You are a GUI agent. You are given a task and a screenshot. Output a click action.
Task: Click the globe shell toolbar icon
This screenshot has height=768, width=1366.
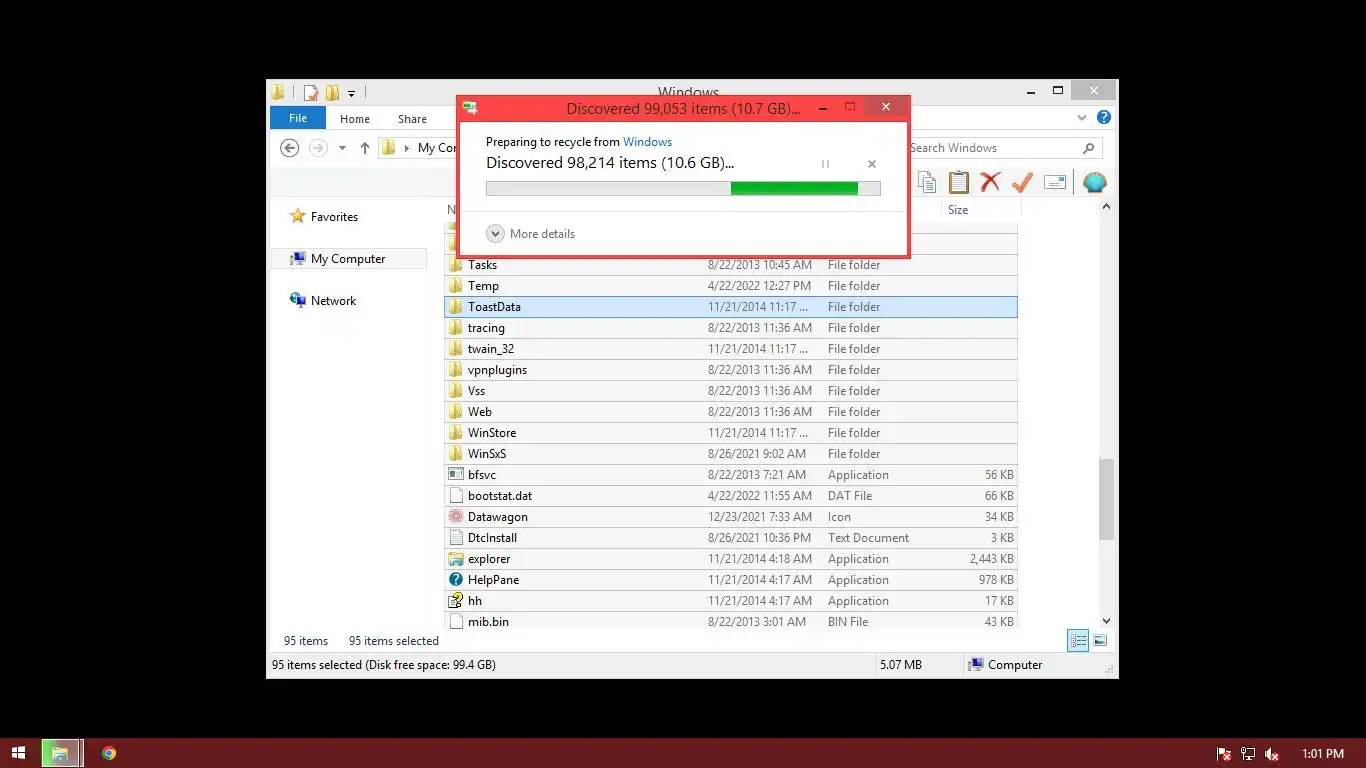point(1095,182)
